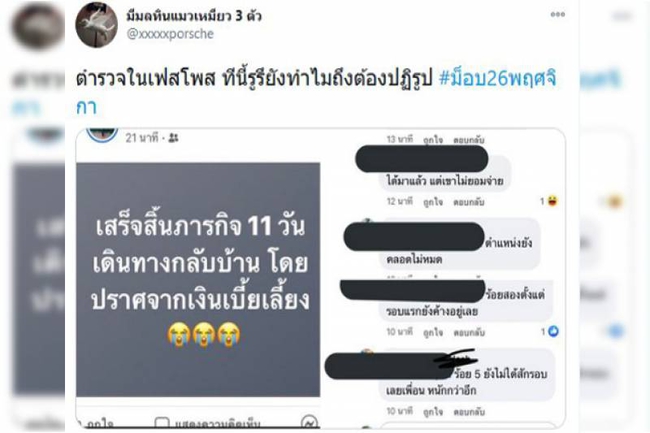Open the author's Thai display name

click(194, 16)
